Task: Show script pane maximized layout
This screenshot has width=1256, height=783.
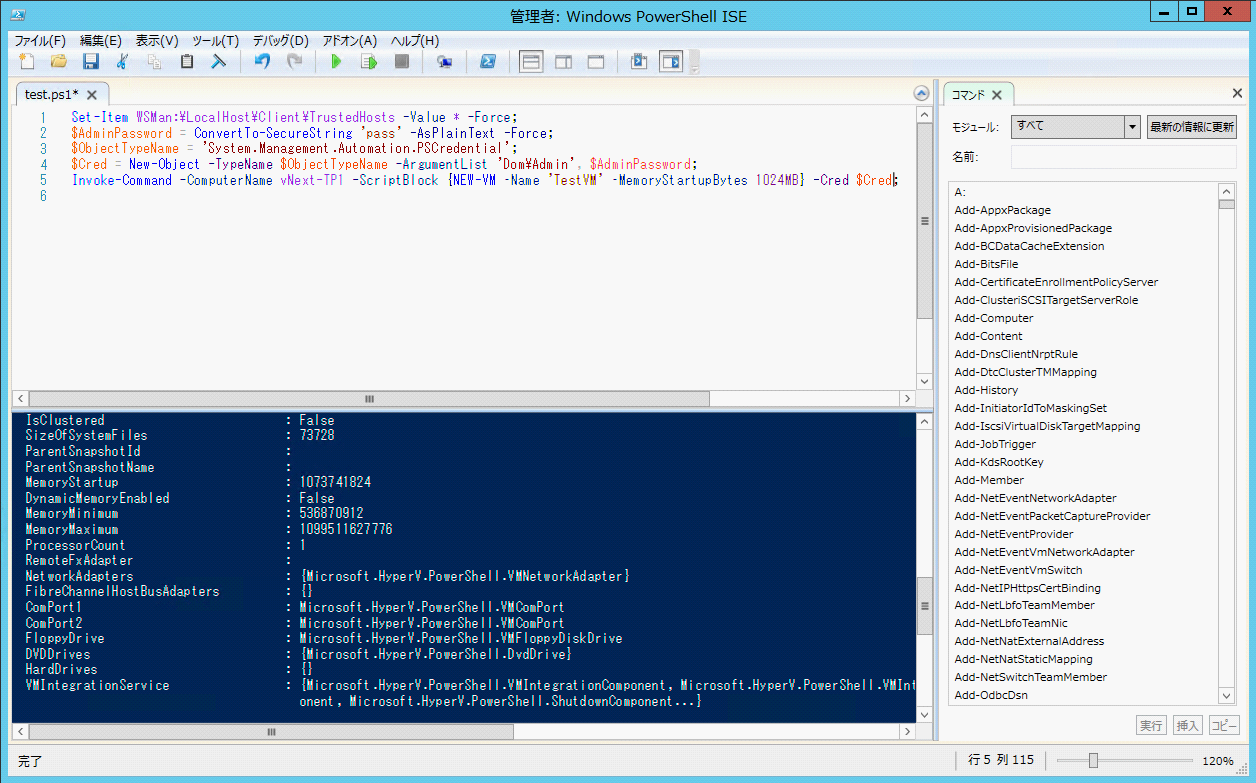Action: (x=595, y=62)
